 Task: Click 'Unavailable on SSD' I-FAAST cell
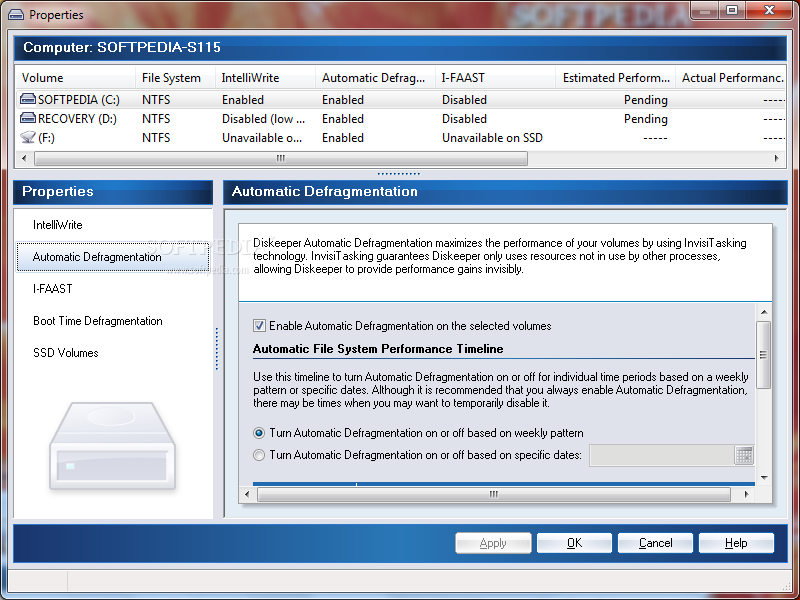492,138
